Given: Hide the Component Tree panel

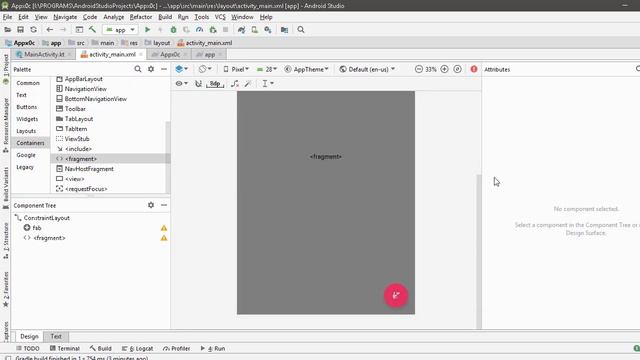Looking at the screenshot, I should 164,205.
